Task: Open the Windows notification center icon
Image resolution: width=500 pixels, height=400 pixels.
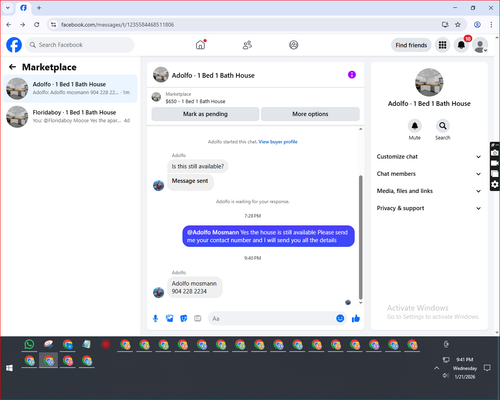Action: click(487, 368)
